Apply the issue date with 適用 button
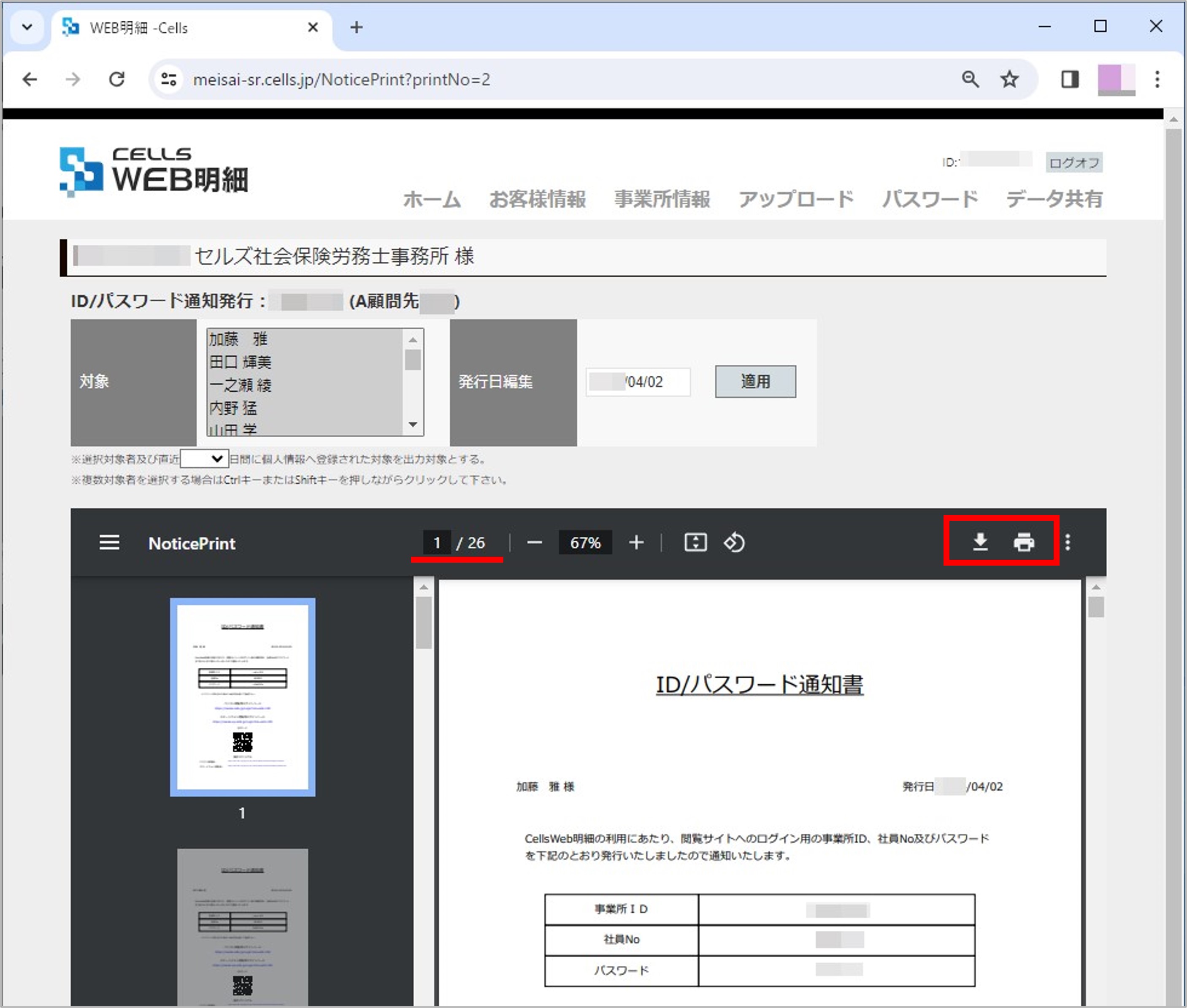 point(755,382)
